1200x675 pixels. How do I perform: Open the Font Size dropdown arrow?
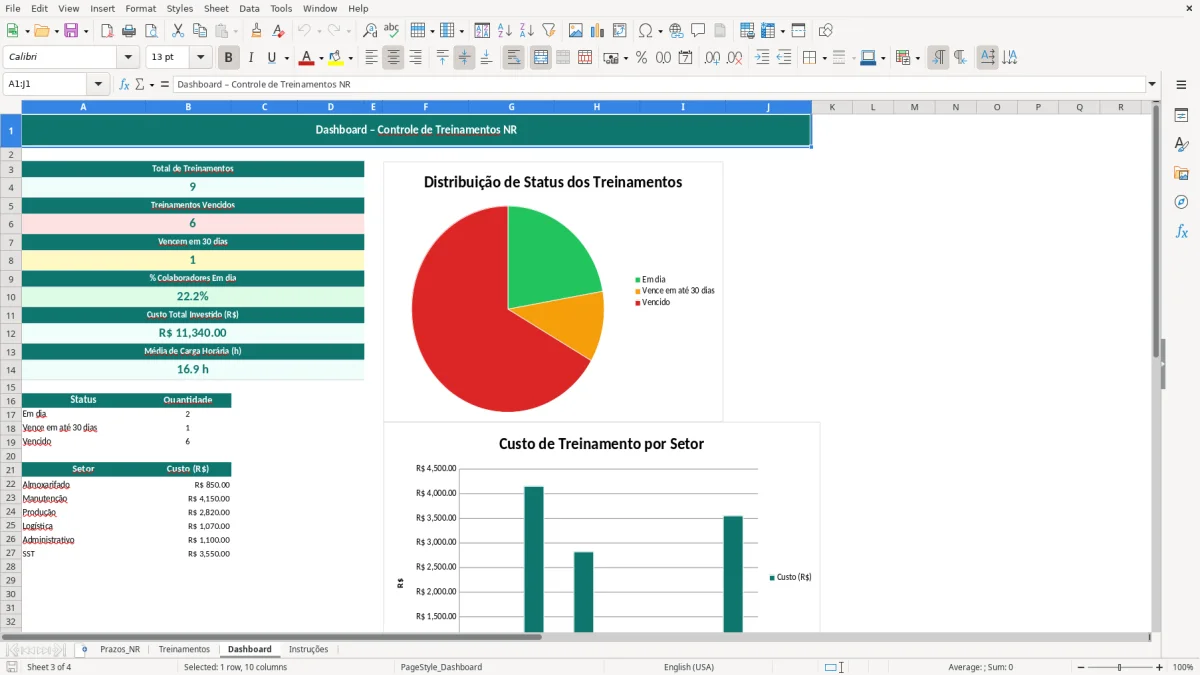[x=201, y=58]
